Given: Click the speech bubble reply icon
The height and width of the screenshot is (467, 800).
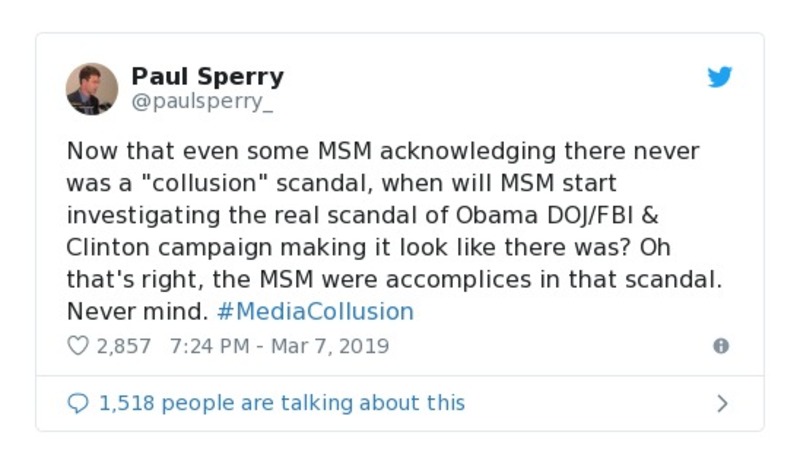Looking at the screenshot, I should click(x=78, y=403).
